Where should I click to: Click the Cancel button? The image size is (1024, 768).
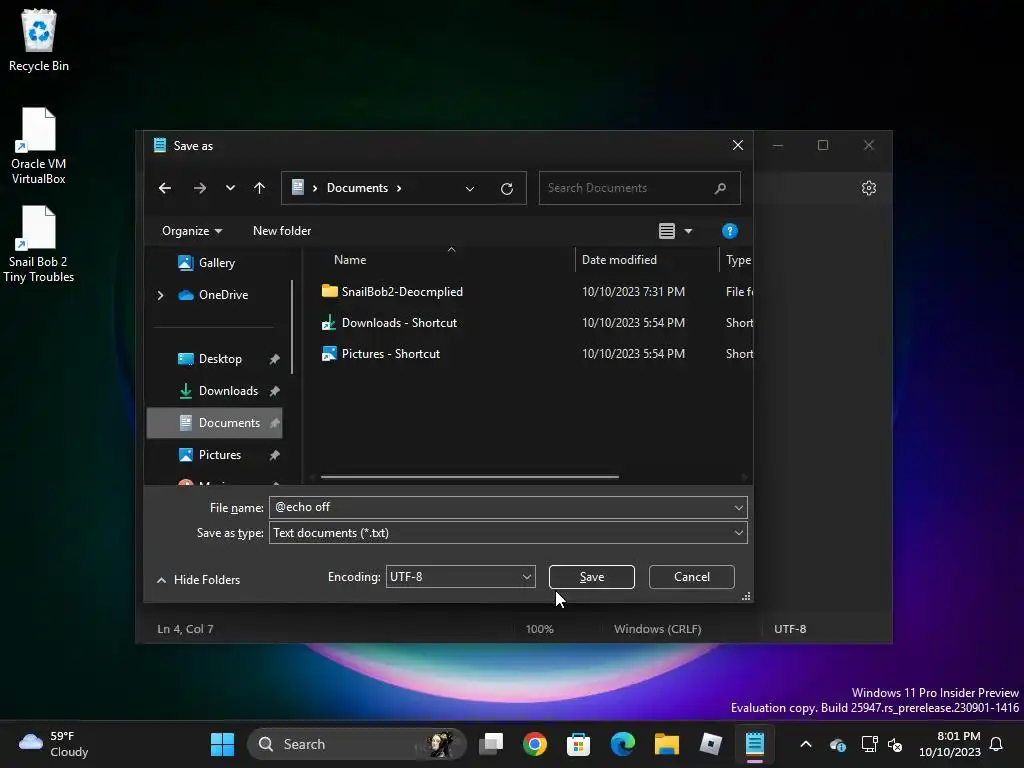tap(692, 577)
